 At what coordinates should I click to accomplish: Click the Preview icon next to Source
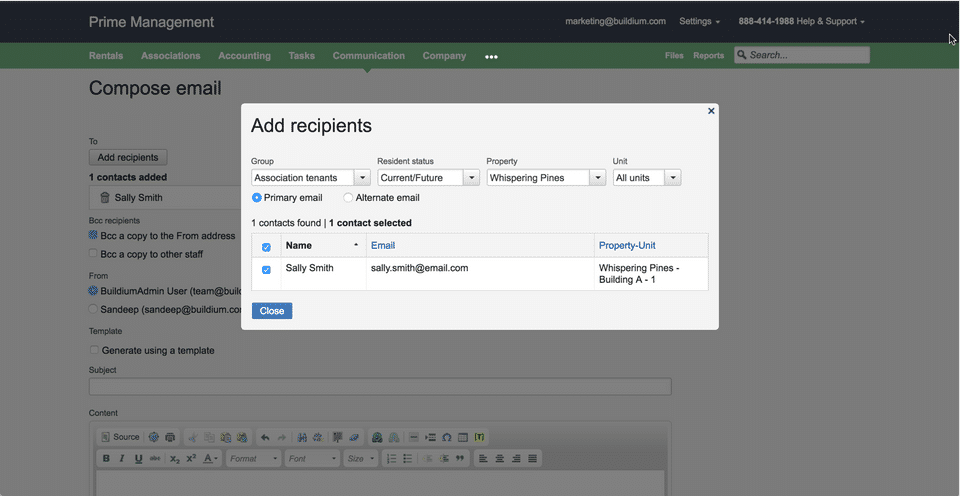pos(154,437)
